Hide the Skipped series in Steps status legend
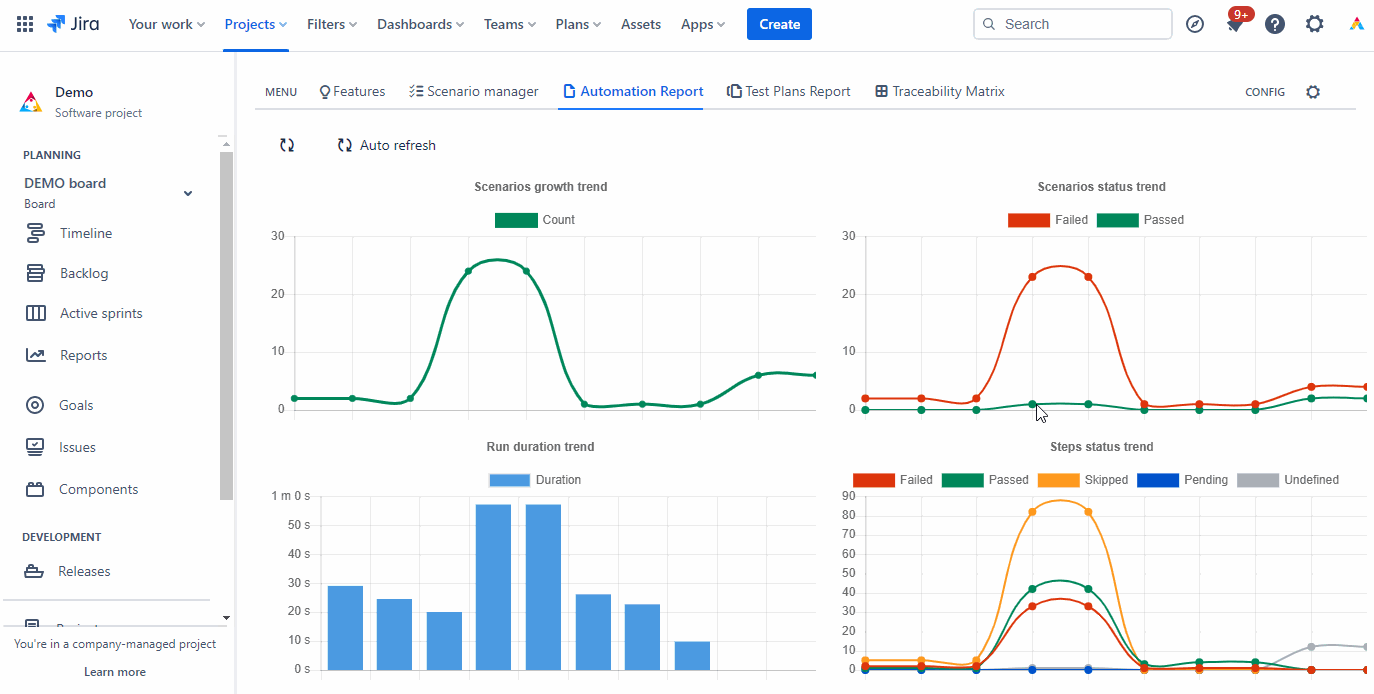Viewport: 1374px width, 694px height. click(1086, 479)
